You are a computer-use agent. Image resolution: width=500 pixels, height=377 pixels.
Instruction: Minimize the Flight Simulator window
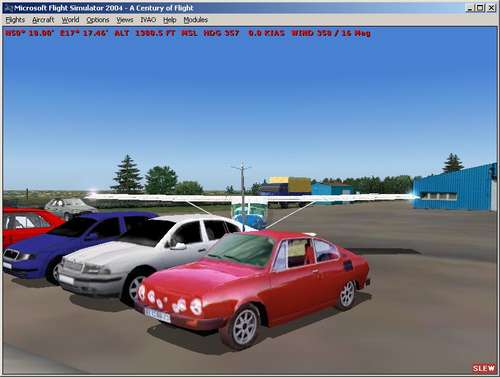(469, 8)
